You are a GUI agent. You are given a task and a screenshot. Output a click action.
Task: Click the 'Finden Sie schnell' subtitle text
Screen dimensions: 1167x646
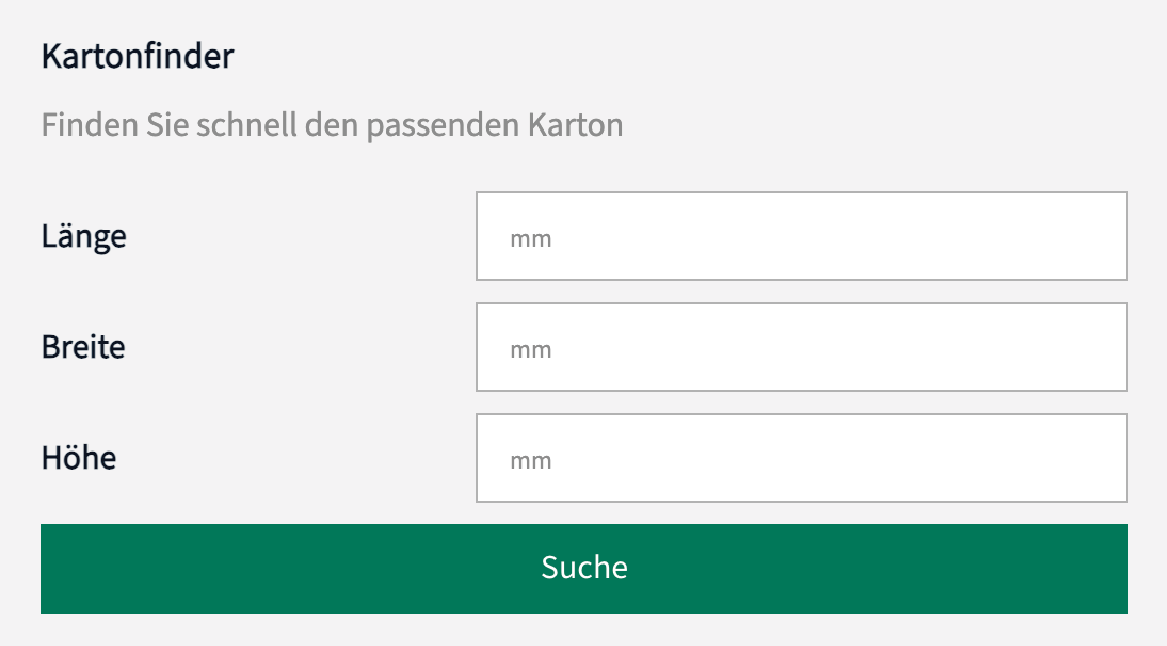click(332, 126)
